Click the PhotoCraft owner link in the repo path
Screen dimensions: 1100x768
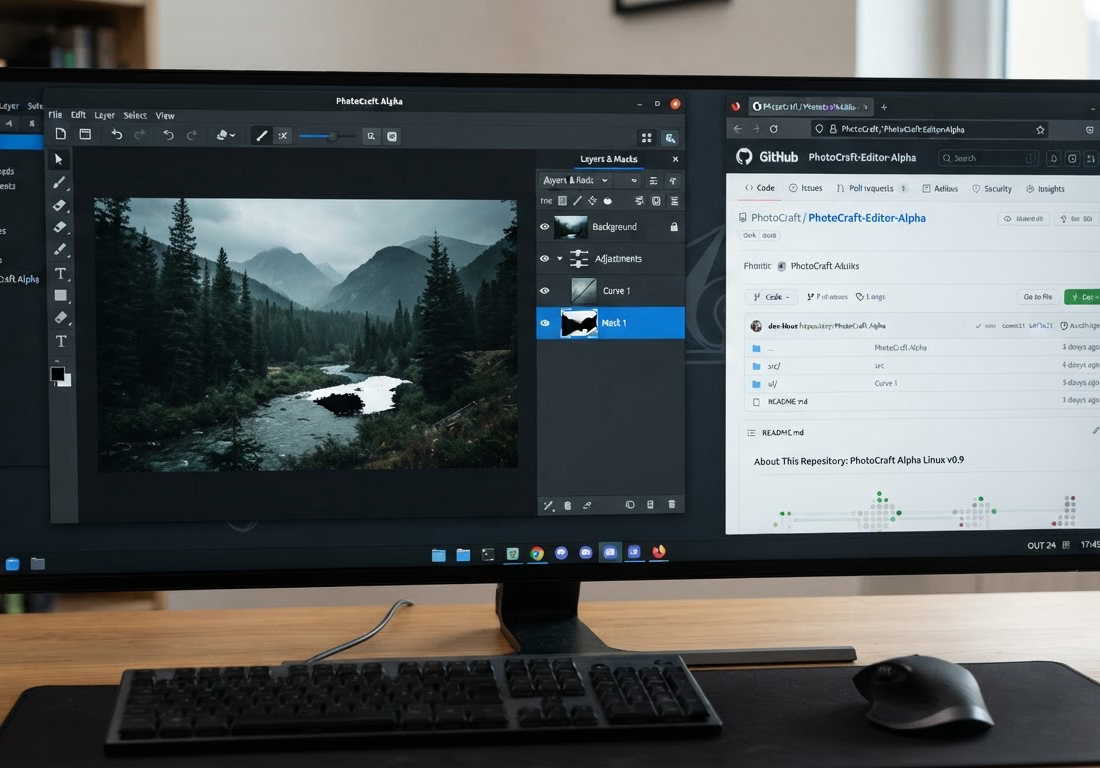[775, 218]
